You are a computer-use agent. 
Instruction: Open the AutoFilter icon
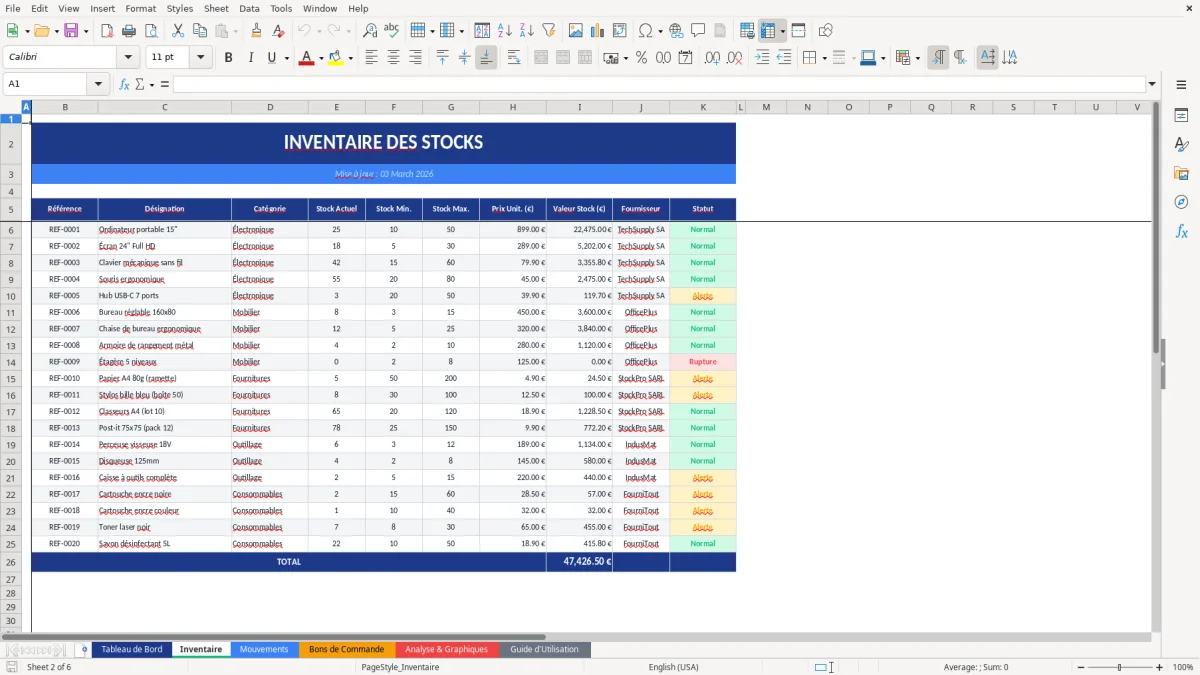point(550,30)
